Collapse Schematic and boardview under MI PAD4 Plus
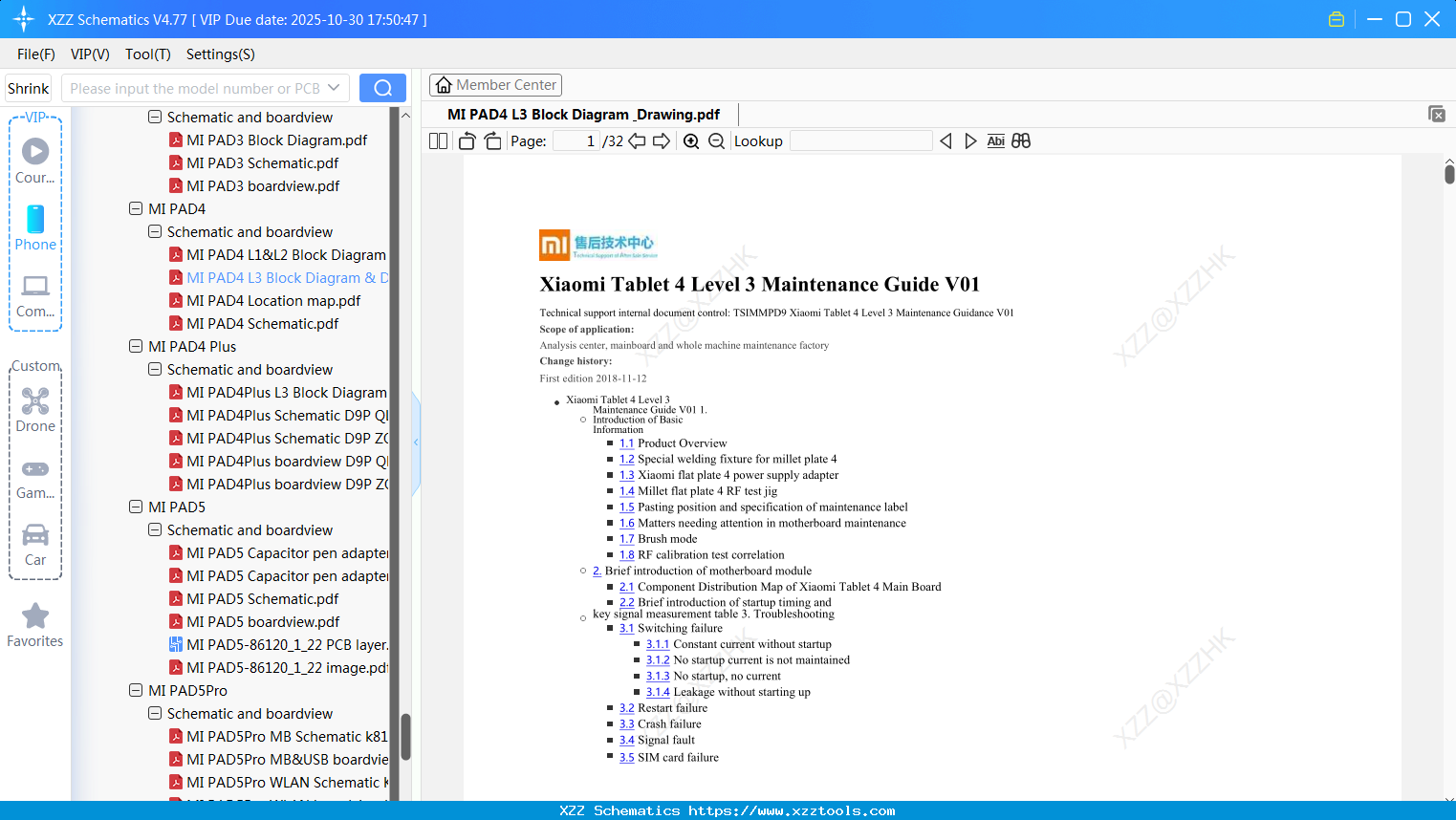The height and width of the screenshot is (820, 1456). click(x=155, y=369)
